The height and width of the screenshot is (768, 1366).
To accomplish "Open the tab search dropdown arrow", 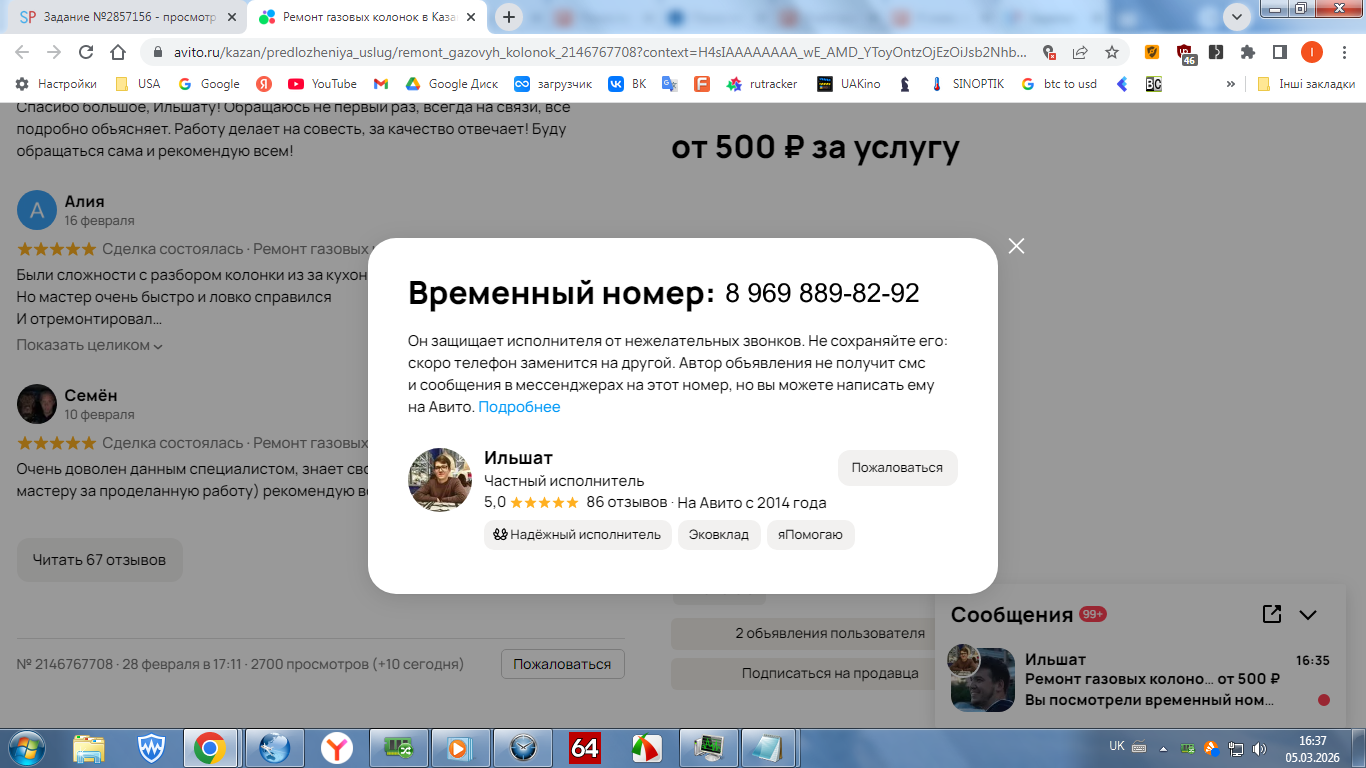I will point(1237,16).
